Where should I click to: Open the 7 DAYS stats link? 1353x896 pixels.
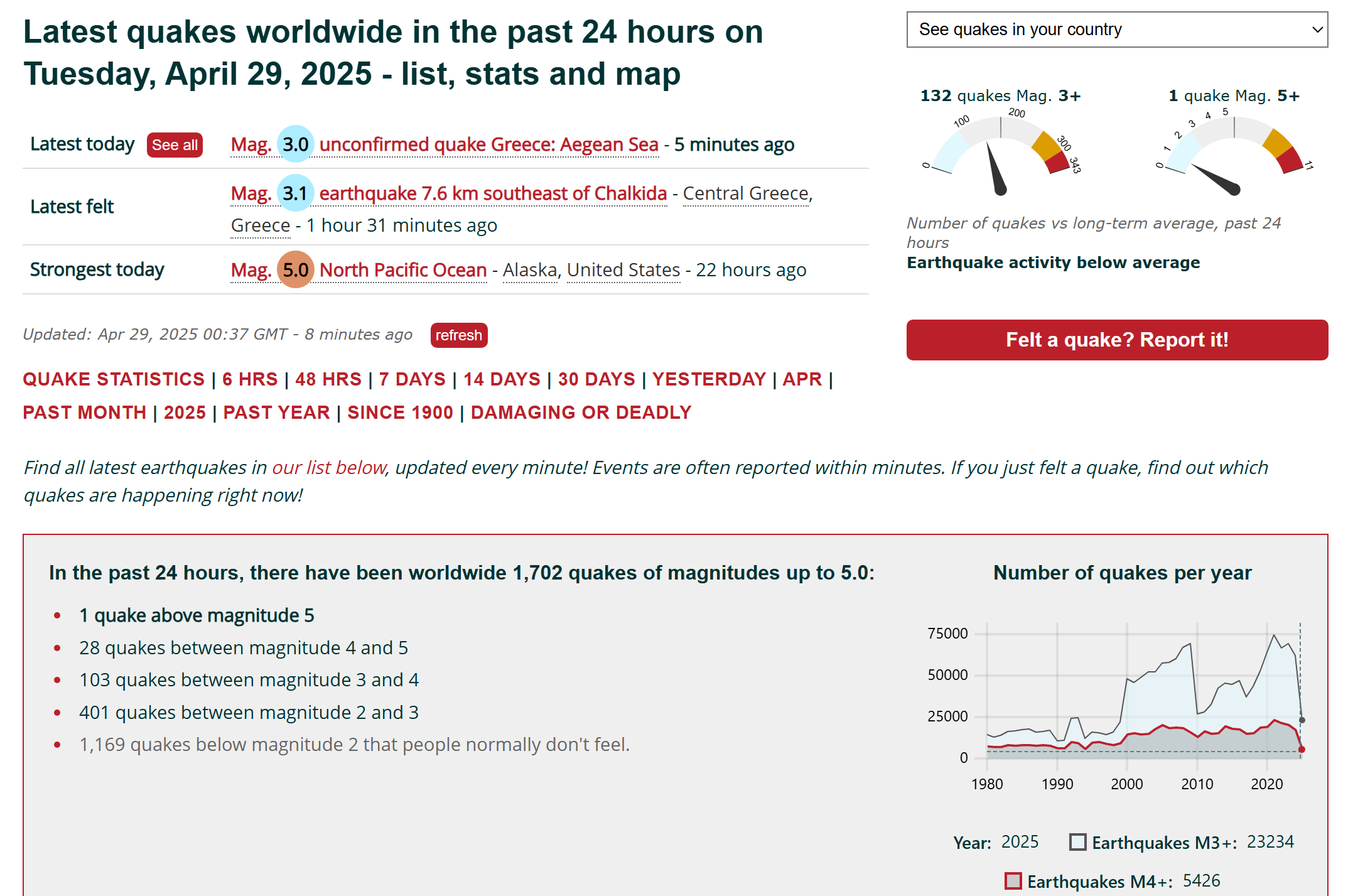tap(412, 379)
